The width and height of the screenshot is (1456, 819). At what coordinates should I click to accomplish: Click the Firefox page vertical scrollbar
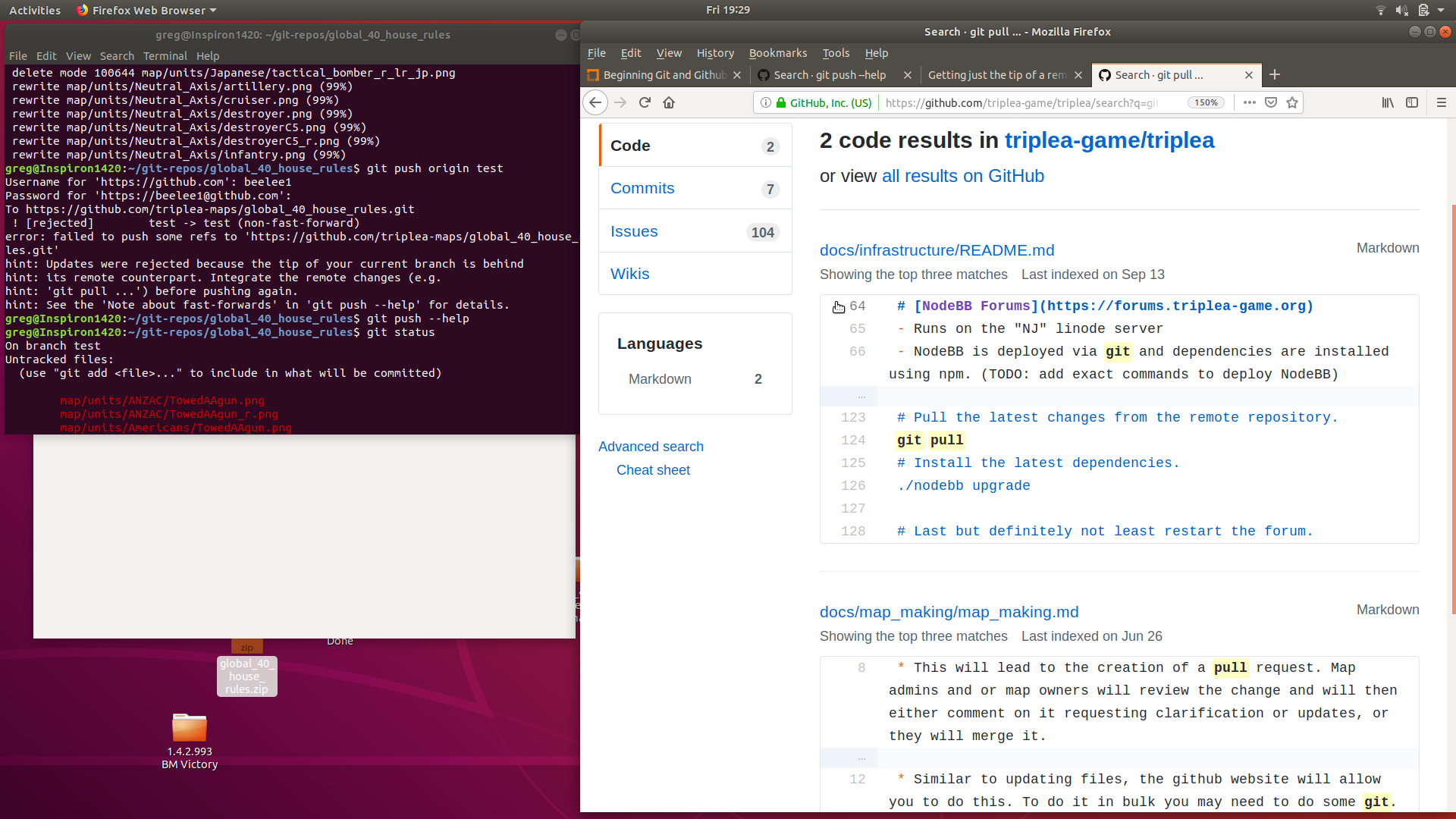click(x=1453, y=409)
